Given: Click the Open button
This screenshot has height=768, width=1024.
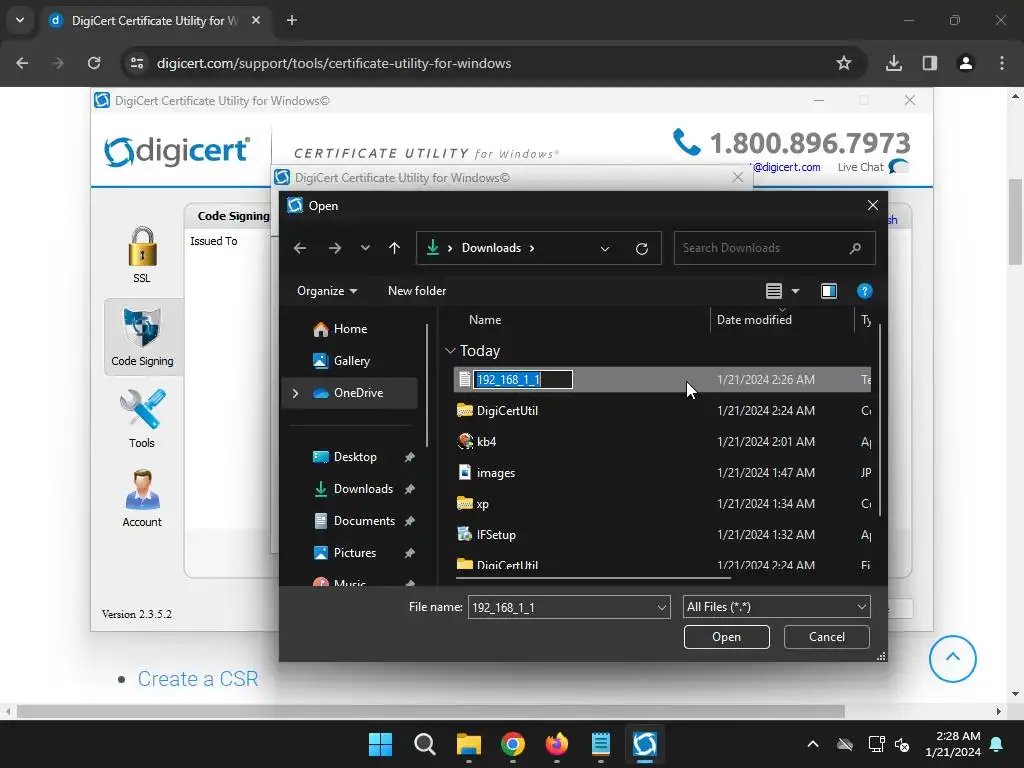Looking at the screenshot, I should pos(727,637).
